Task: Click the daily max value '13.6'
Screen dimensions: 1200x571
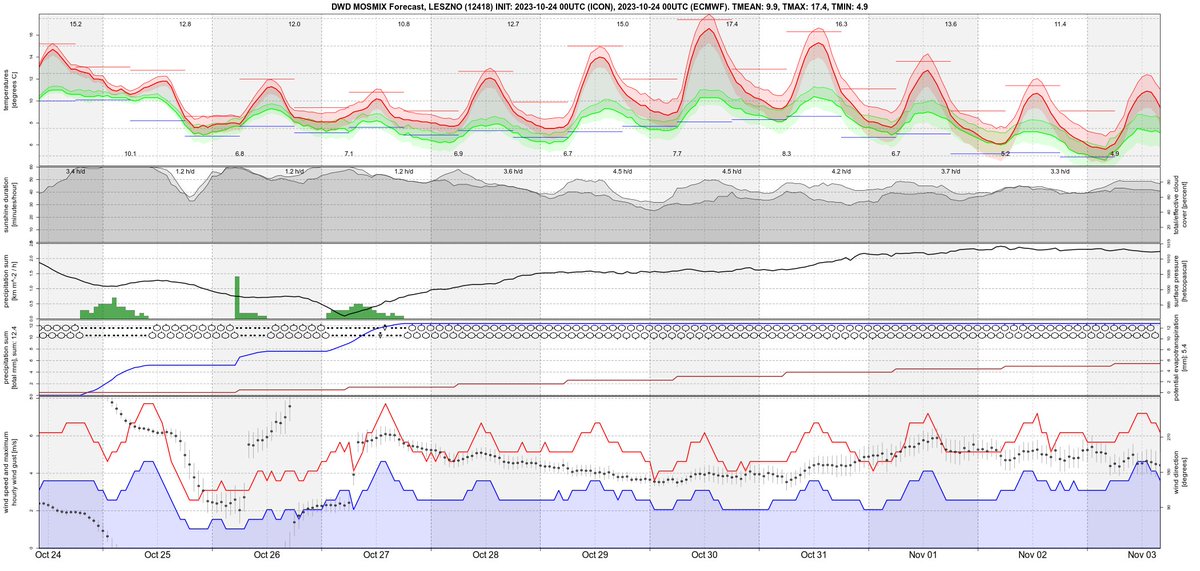Action: [950, 23]
